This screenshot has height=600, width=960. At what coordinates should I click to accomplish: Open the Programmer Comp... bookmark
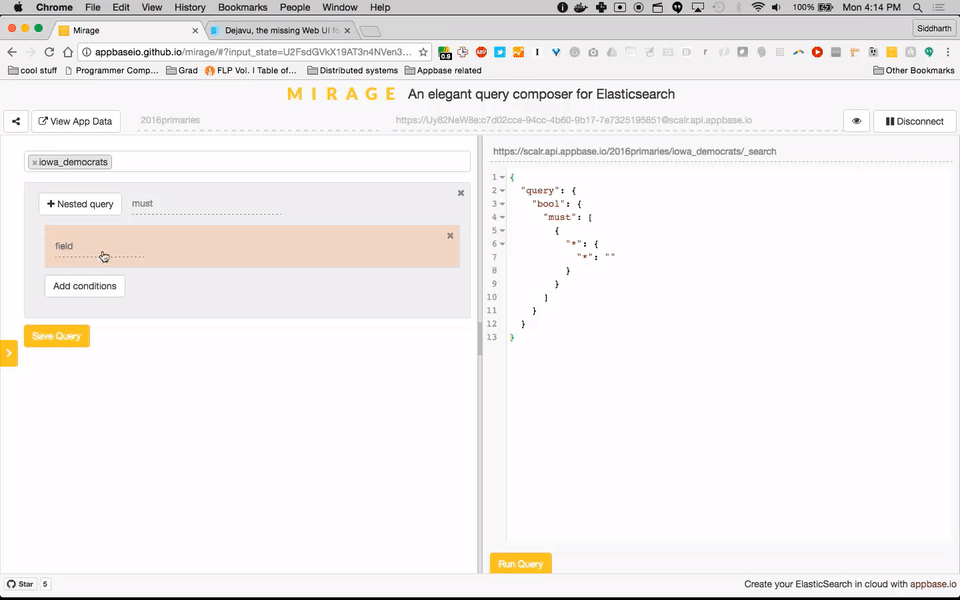click(111, 70)
